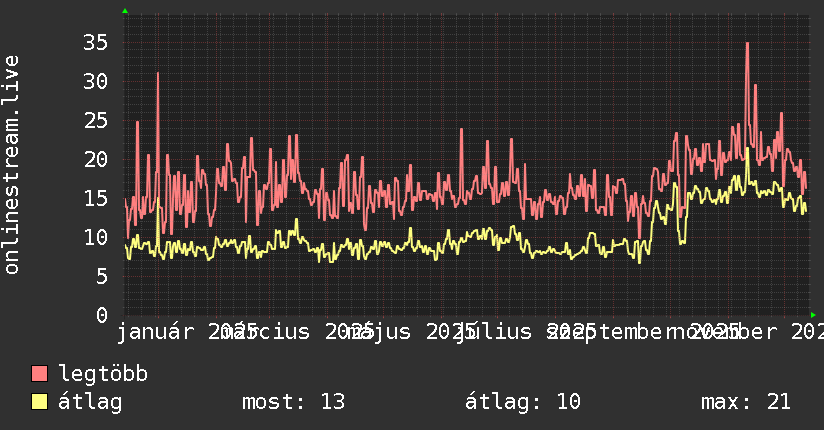Click the green arrow ending the x-axis
This screenshot has height=430, width=824.
813,315
